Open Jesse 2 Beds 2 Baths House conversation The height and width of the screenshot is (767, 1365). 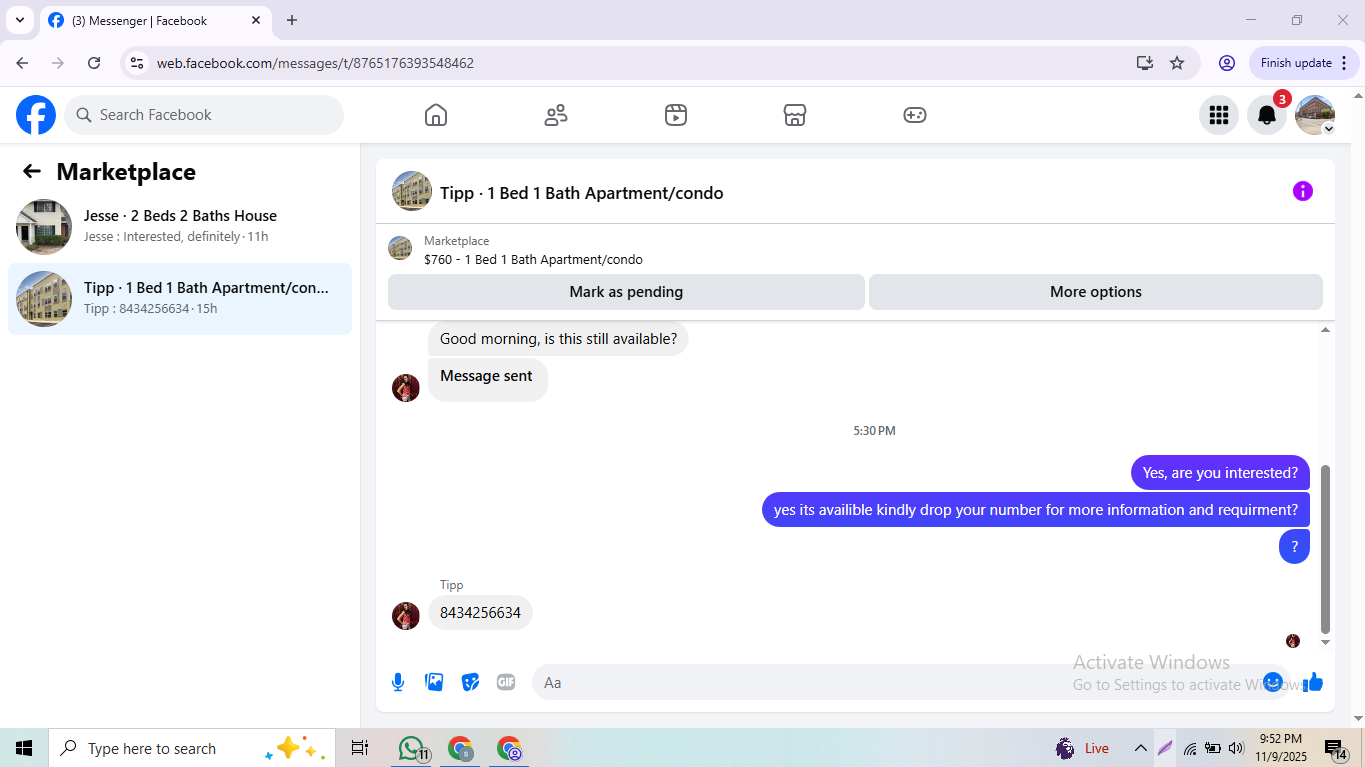(x=180, y=227)
